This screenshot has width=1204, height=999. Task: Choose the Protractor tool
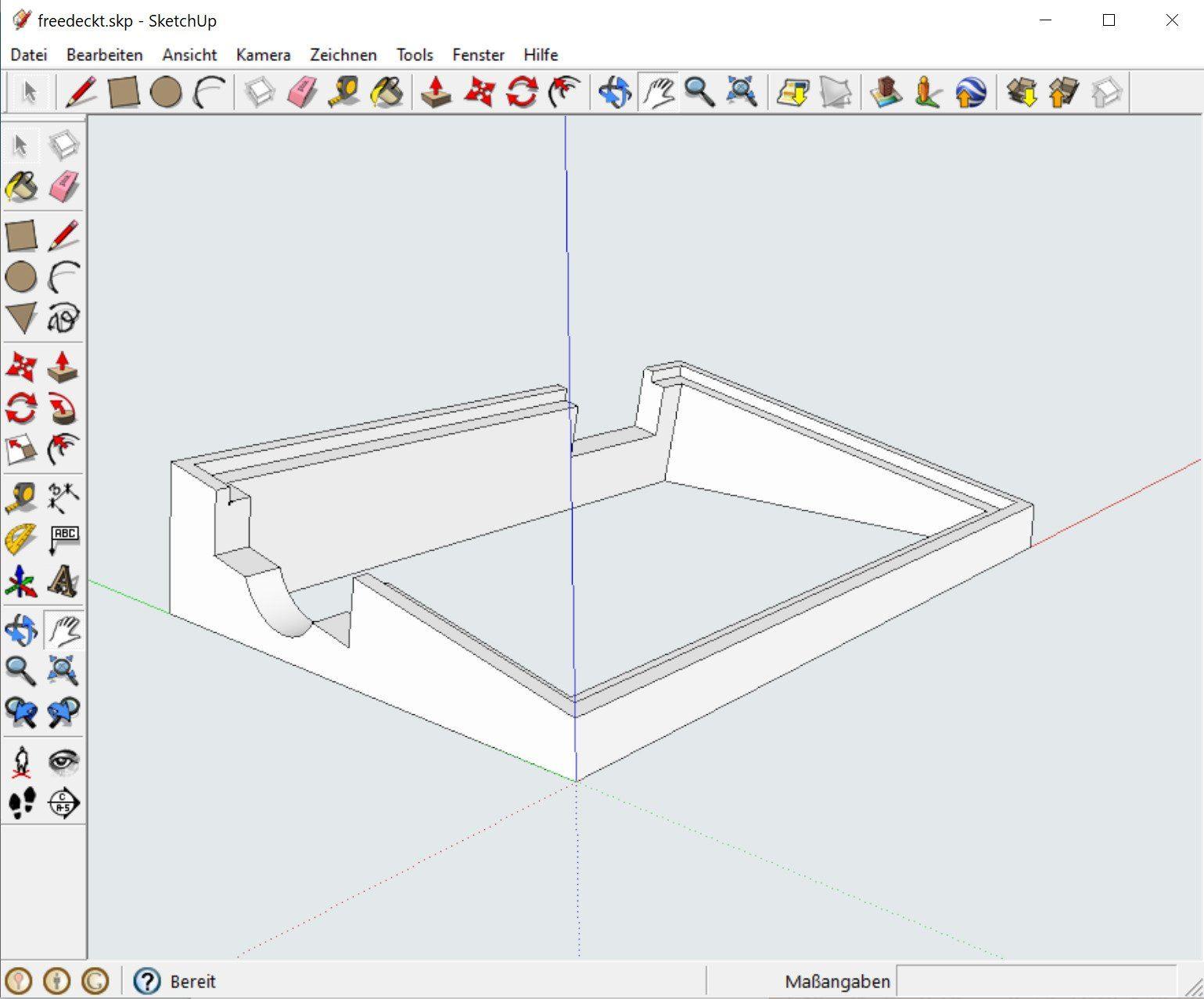point(20,539)
